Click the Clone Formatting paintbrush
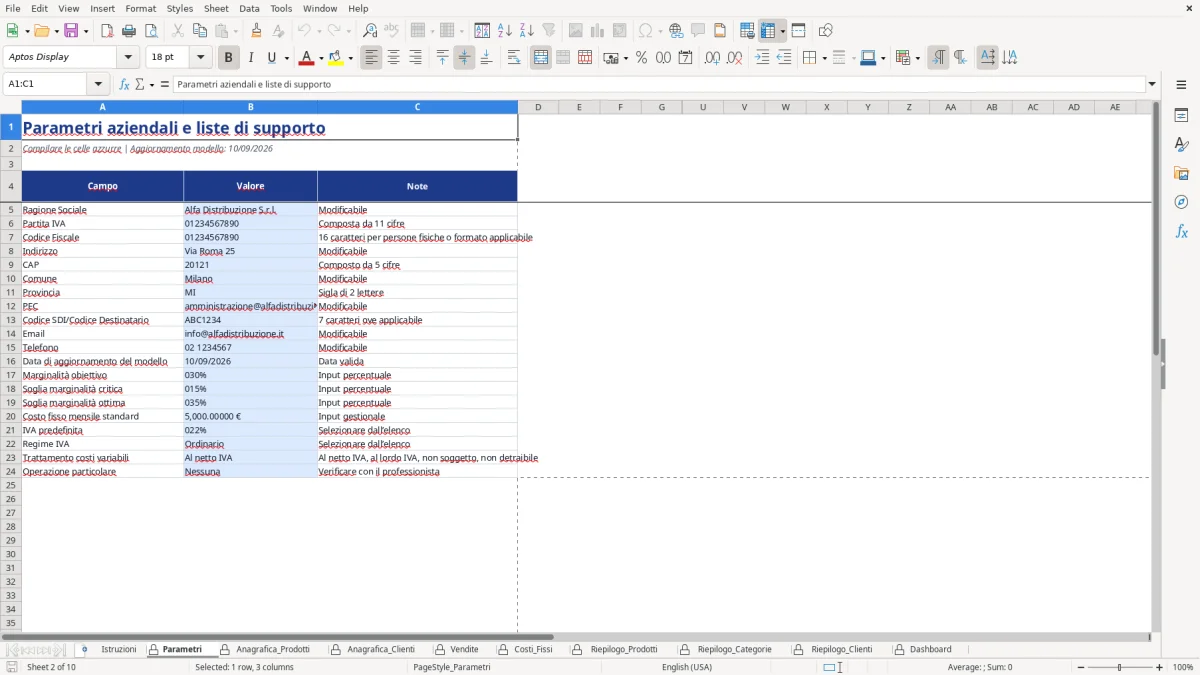The width and height of the screenshot is (1200, 675). coord(256,31)
